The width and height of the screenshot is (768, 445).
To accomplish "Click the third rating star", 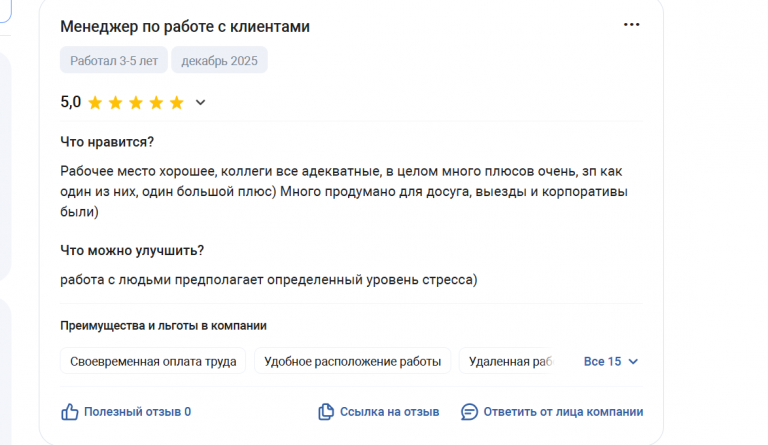I will point(136,102).
